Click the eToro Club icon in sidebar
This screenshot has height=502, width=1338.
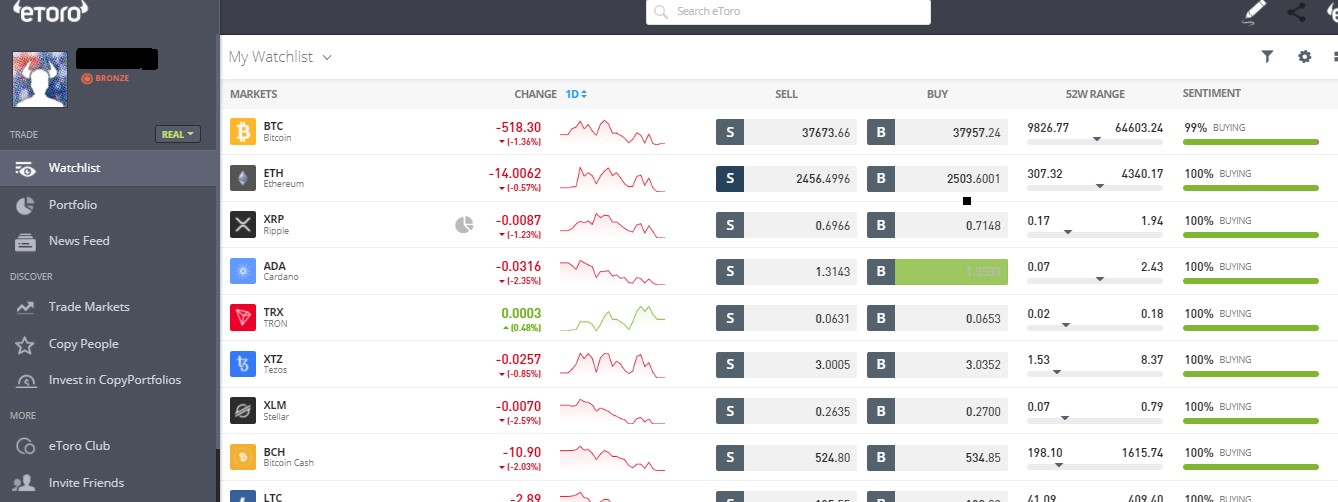[x=26, y=446]
